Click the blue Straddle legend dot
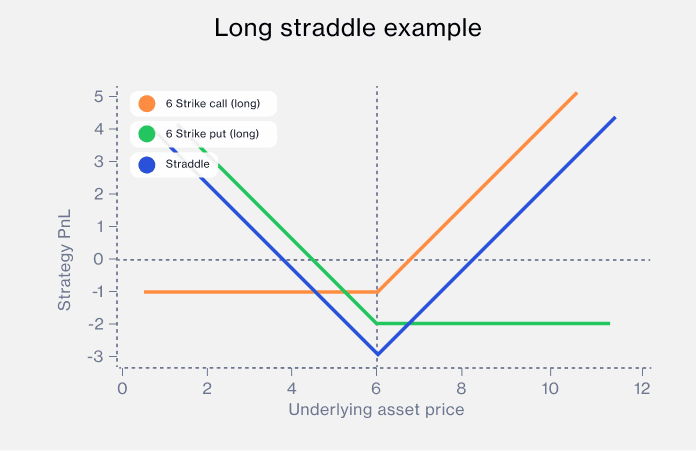Image resolution: width=696 pixels, height=451 pixels. [147, 165]
